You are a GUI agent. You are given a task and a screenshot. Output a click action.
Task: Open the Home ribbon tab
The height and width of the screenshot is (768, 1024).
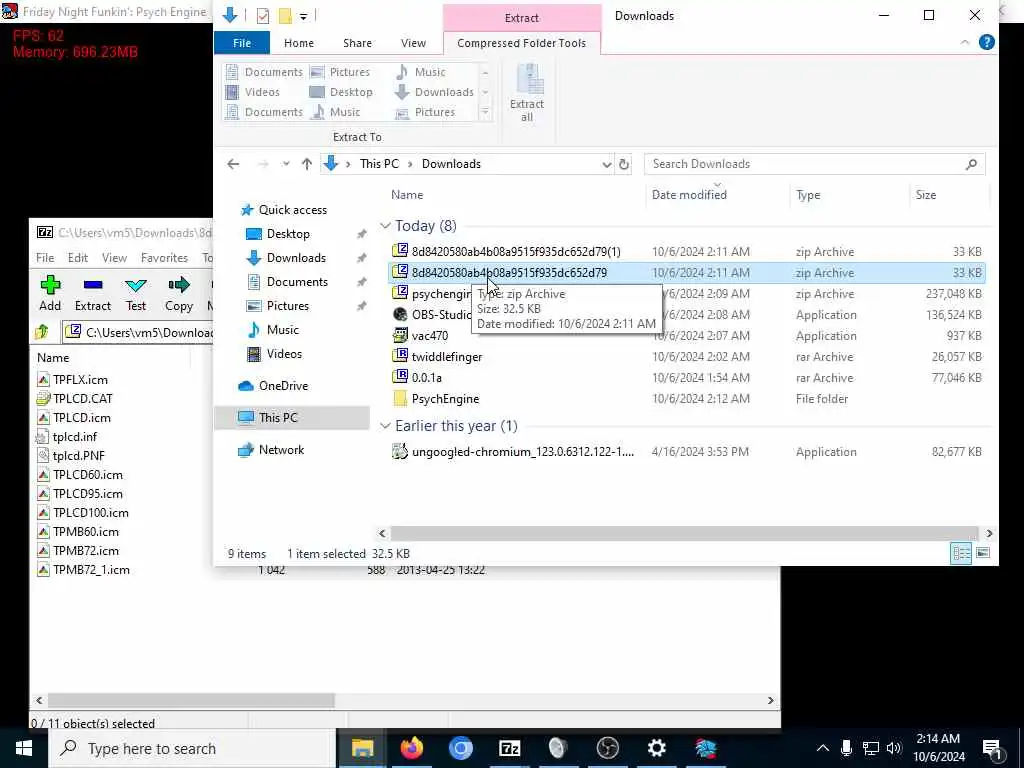pyautogui.click(x=299, y=43)
